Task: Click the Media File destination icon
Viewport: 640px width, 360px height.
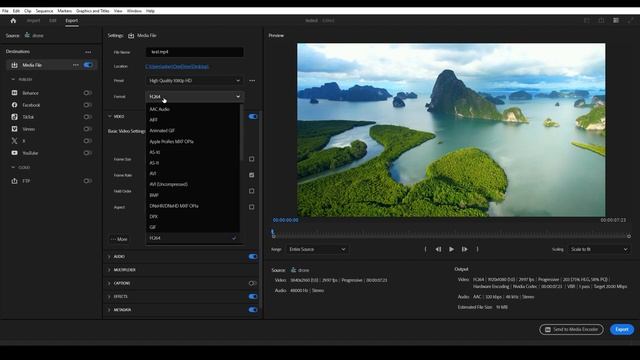Action: [x=14, y=65]
